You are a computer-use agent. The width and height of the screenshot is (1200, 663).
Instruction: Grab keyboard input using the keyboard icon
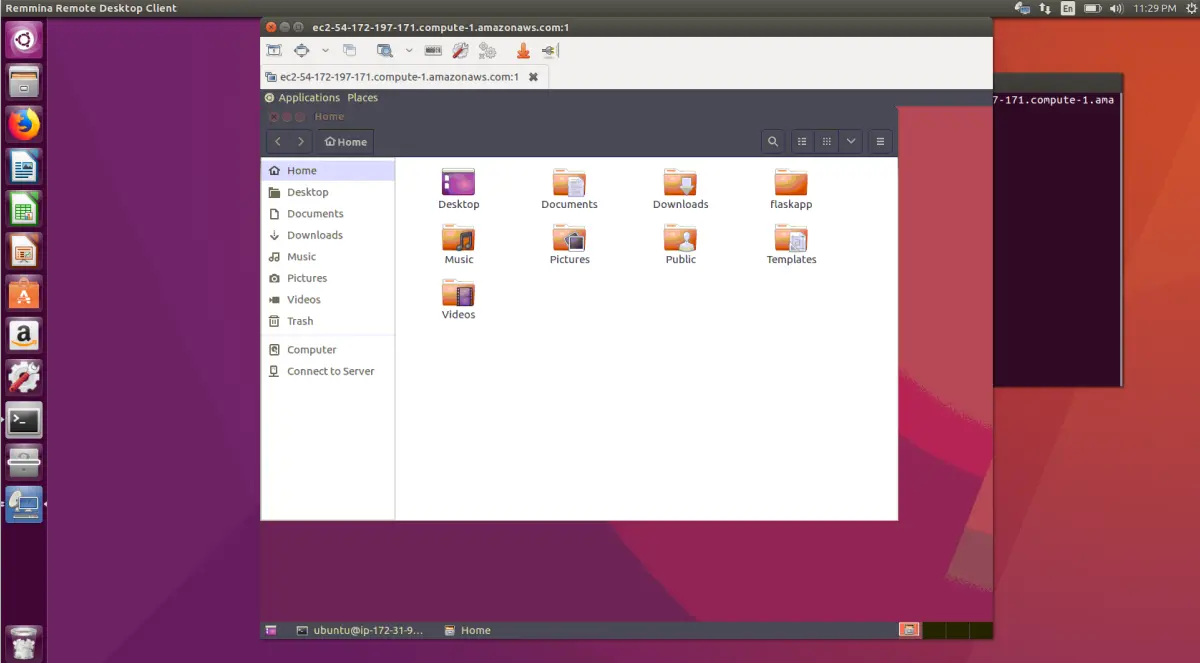[x=433, y=50]
